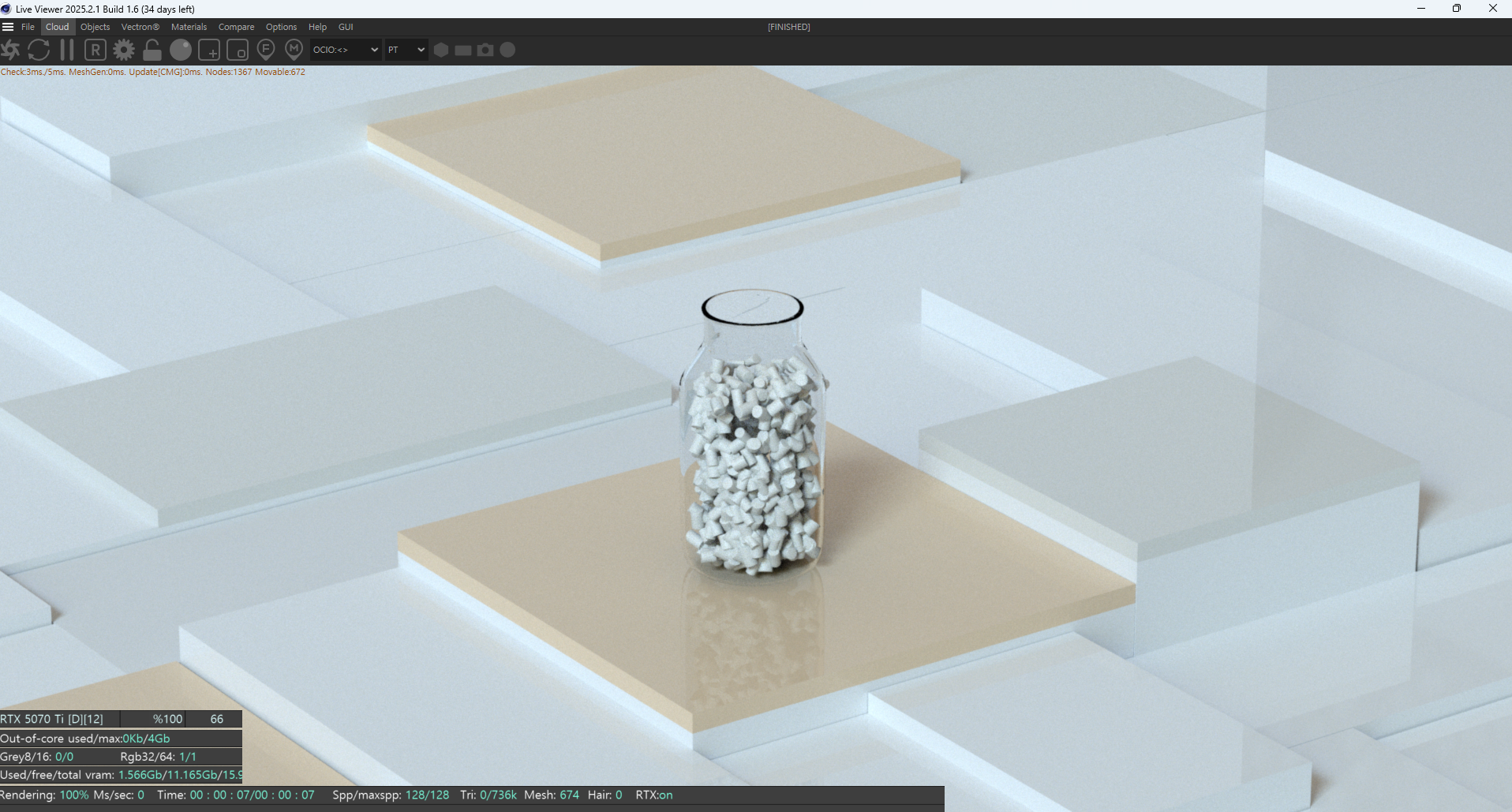Click the Rgb32/64 value
This screenshot has height=812, width=1512.
[x=188, y=757]
